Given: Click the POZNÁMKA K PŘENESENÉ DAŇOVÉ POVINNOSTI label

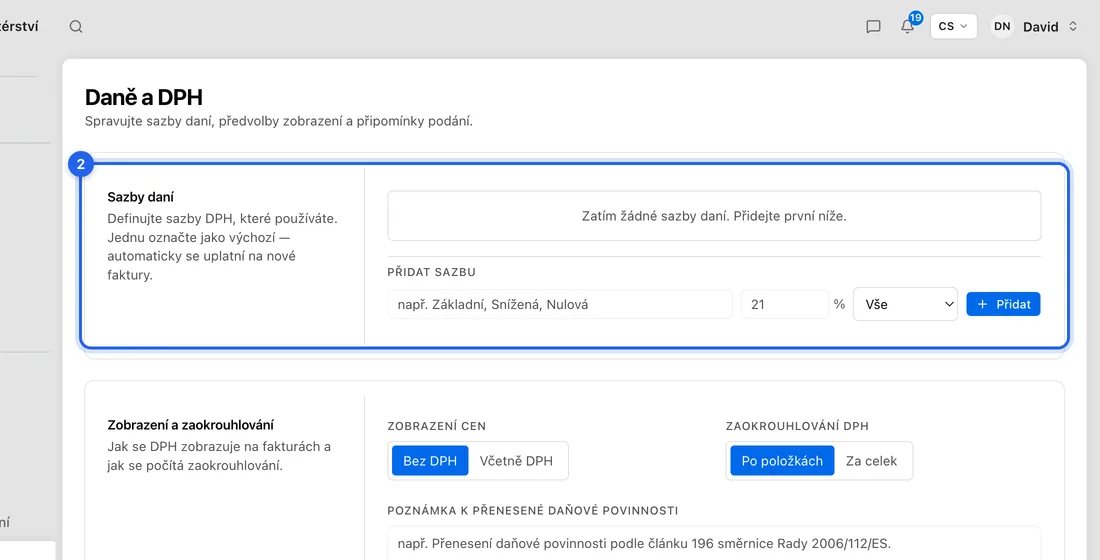Looking at the screenshot, I should tap(532, 511).
